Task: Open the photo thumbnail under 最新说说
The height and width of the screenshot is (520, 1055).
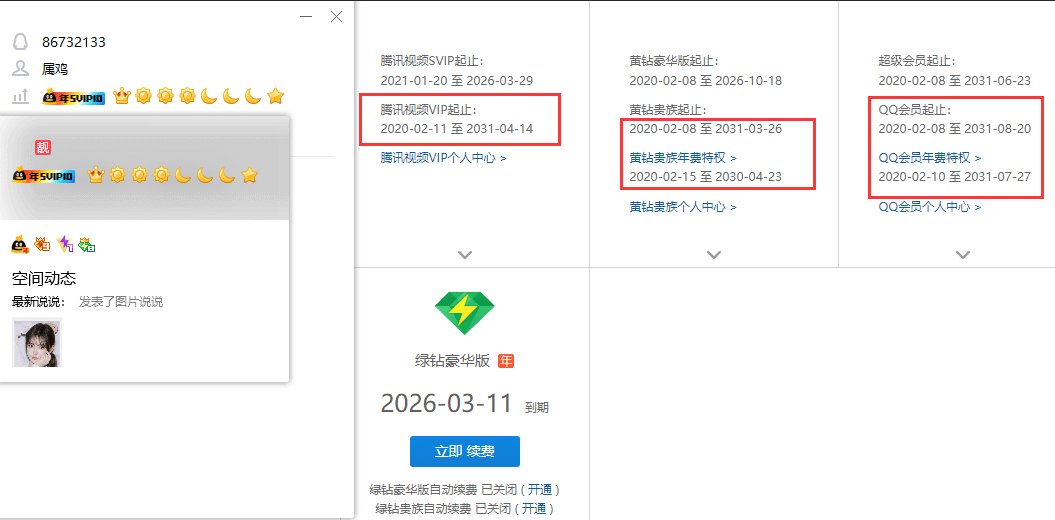Action: click(37, 342)
